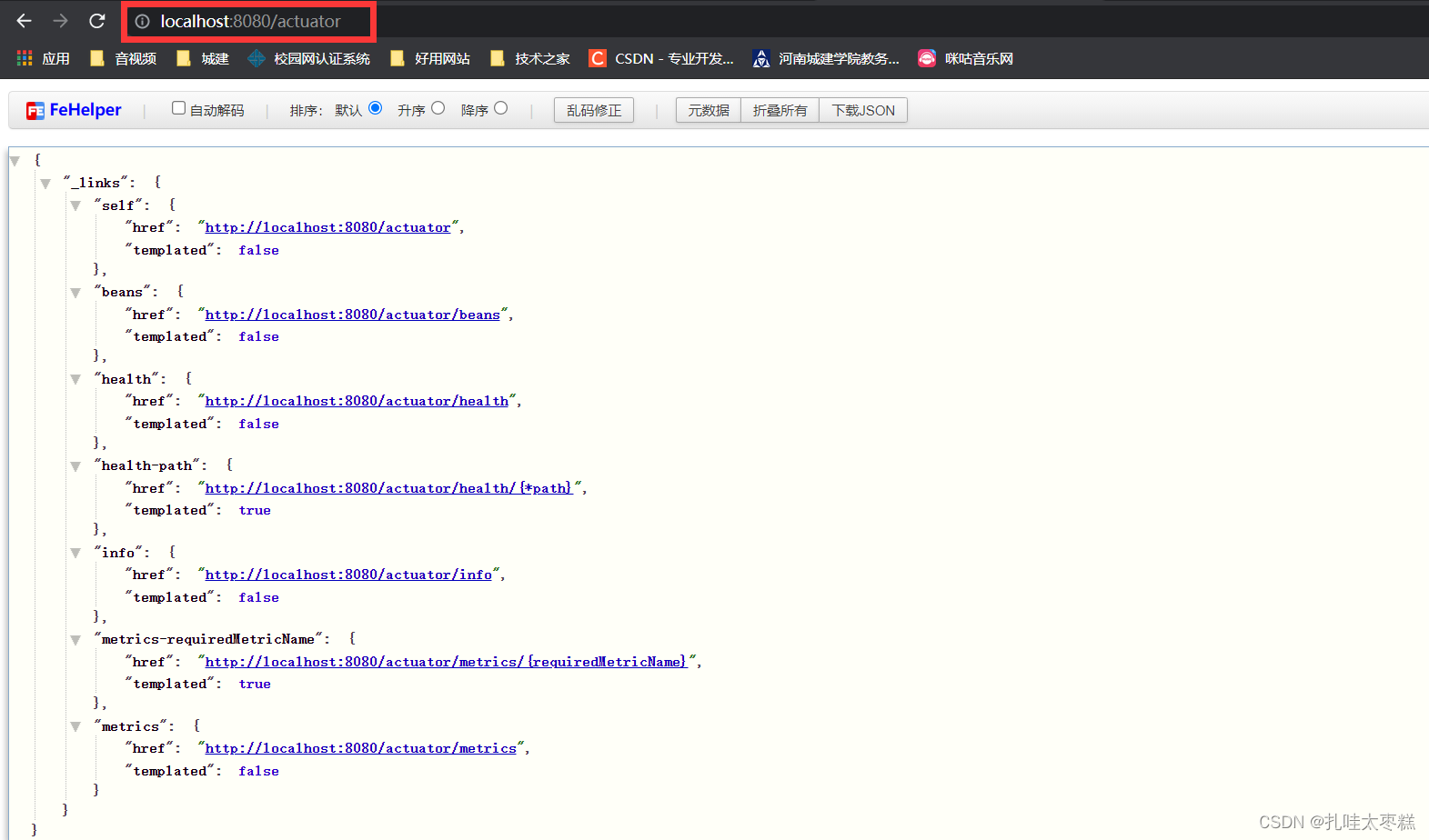Select the 降序 sort radio button
The height and width of the screenshot is (840, 1429).
500,108
